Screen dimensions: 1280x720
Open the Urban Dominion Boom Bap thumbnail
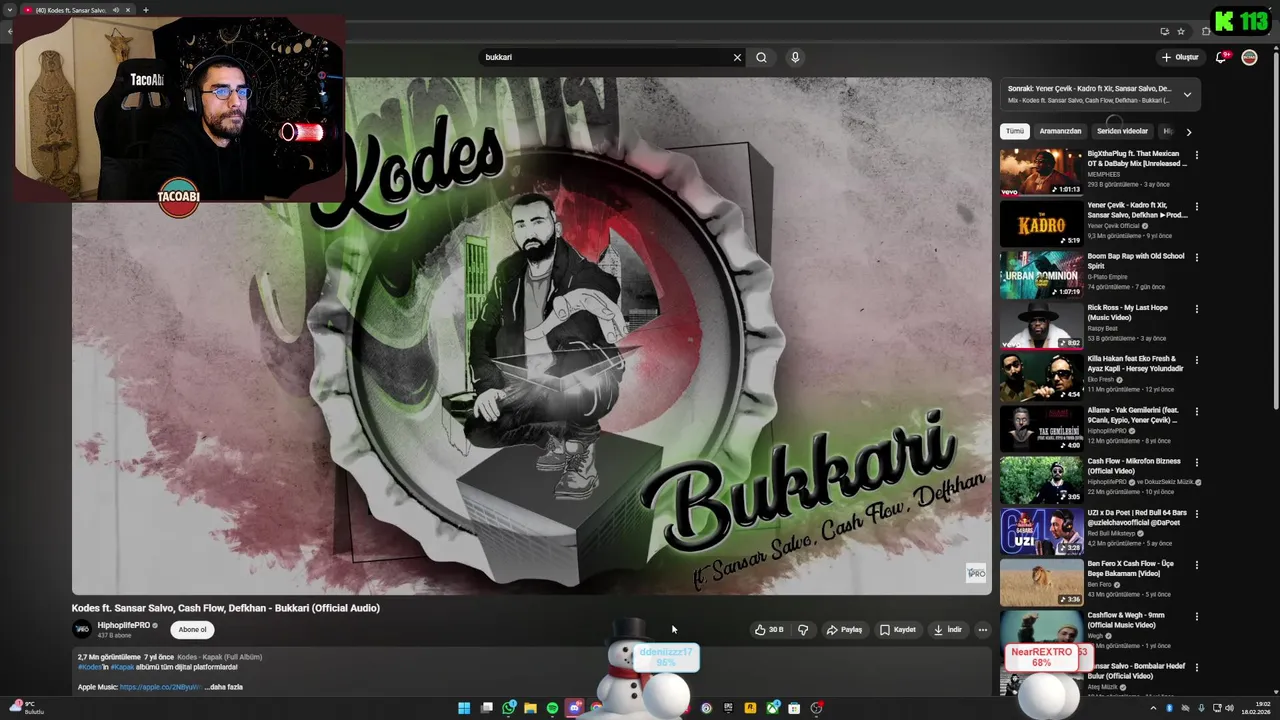click(x=1041, y=275)
